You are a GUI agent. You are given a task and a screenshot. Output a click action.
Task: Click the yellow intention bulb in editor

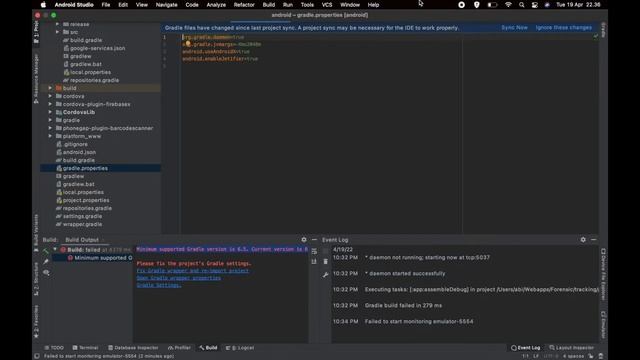(x=188, y=44)
